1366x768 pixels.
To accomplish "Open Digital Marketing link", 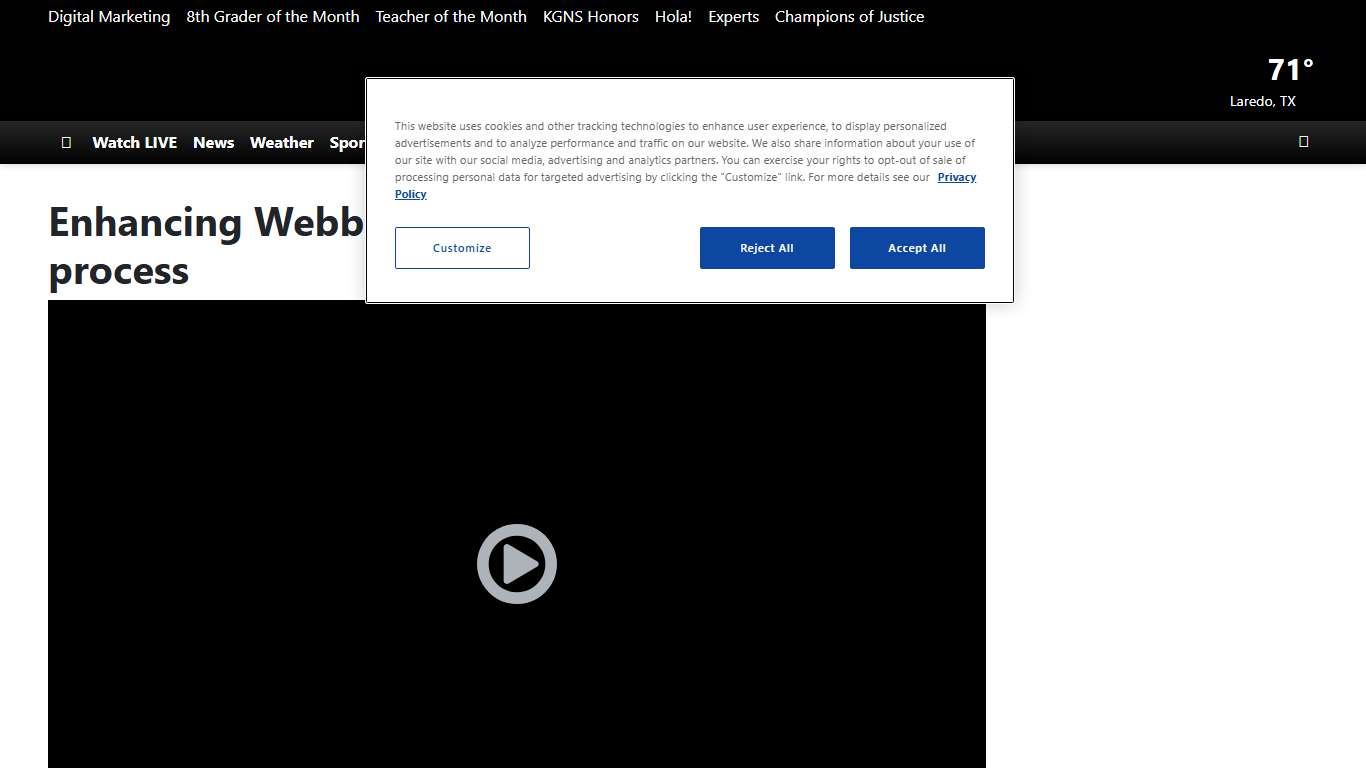I will tap(109, 16).
